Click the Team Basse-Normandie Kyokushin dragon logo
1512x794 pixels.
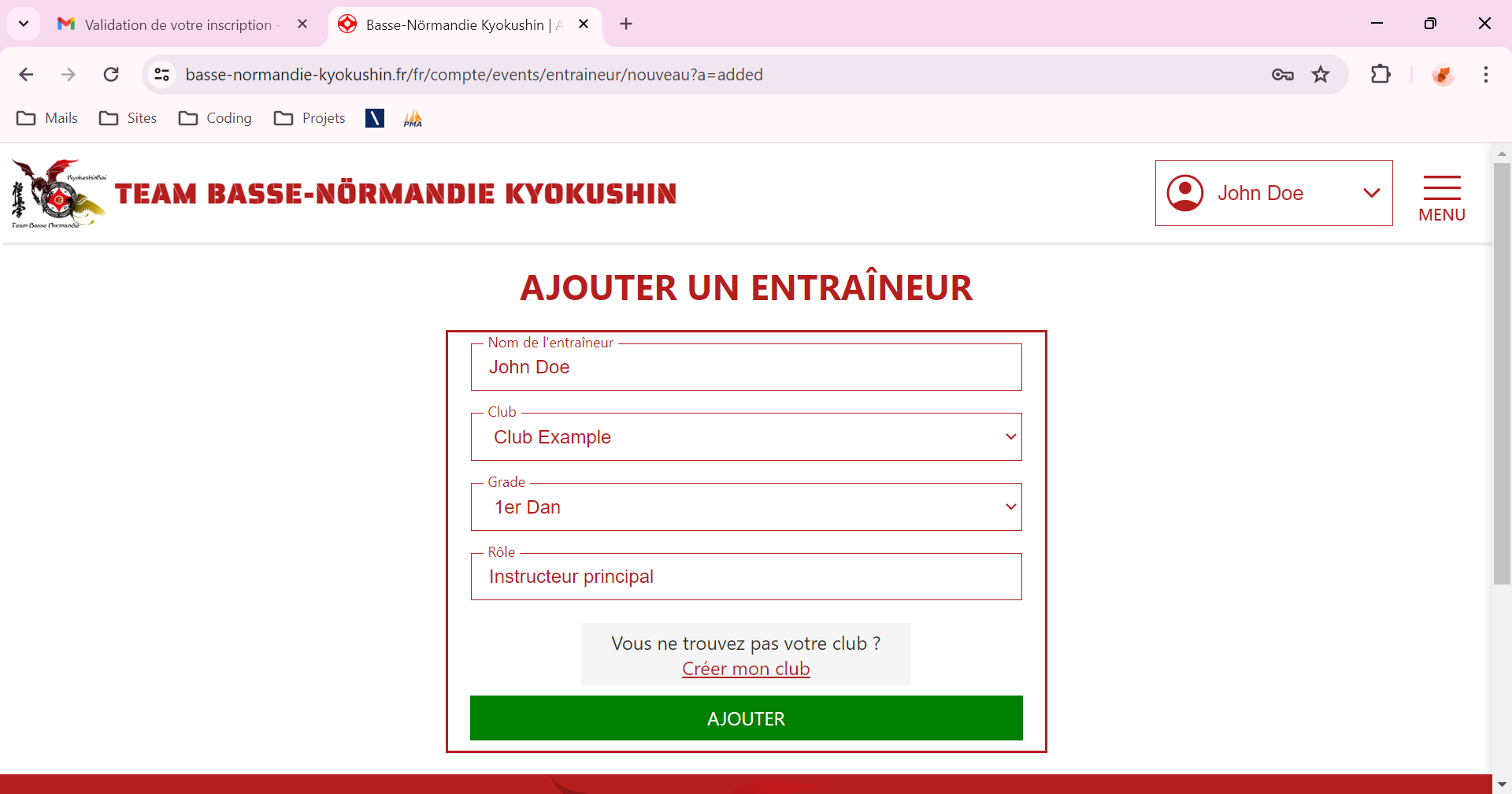tap(58, 194)
